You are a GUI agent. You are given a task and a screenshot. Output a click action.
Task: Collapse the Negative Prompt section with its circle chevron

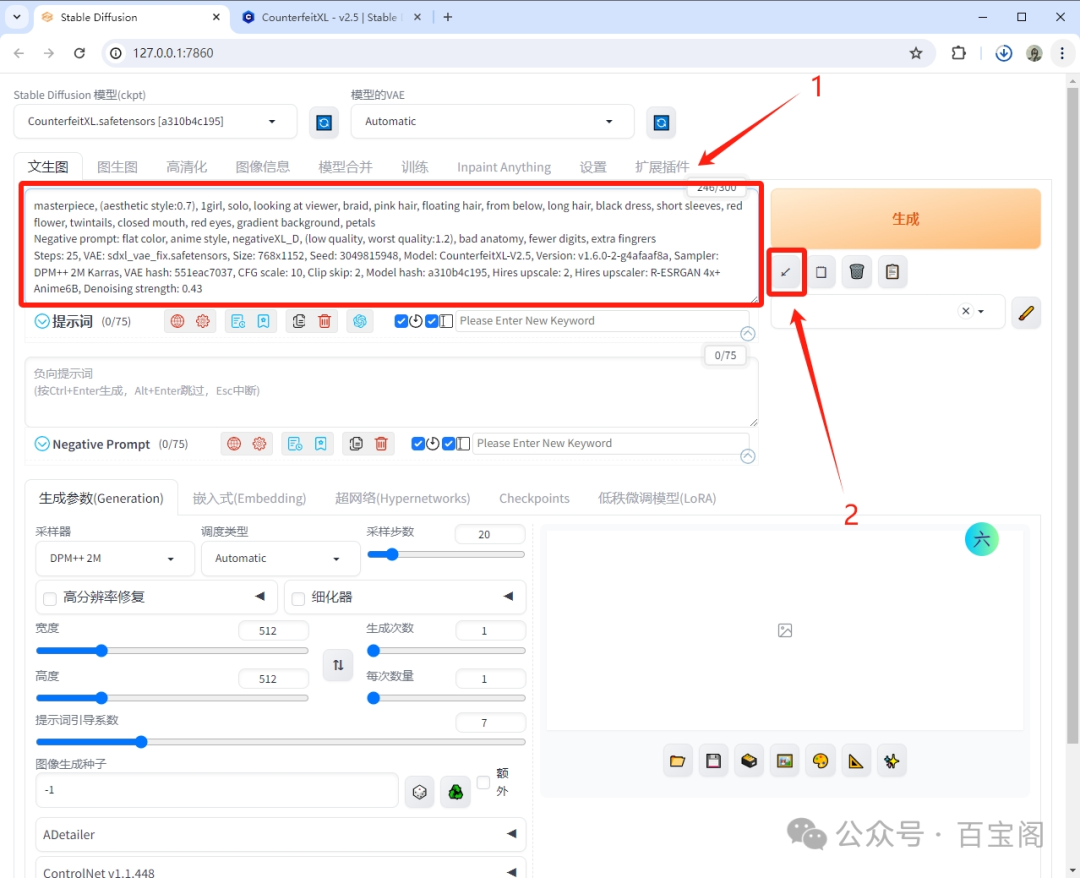point(42,444)
